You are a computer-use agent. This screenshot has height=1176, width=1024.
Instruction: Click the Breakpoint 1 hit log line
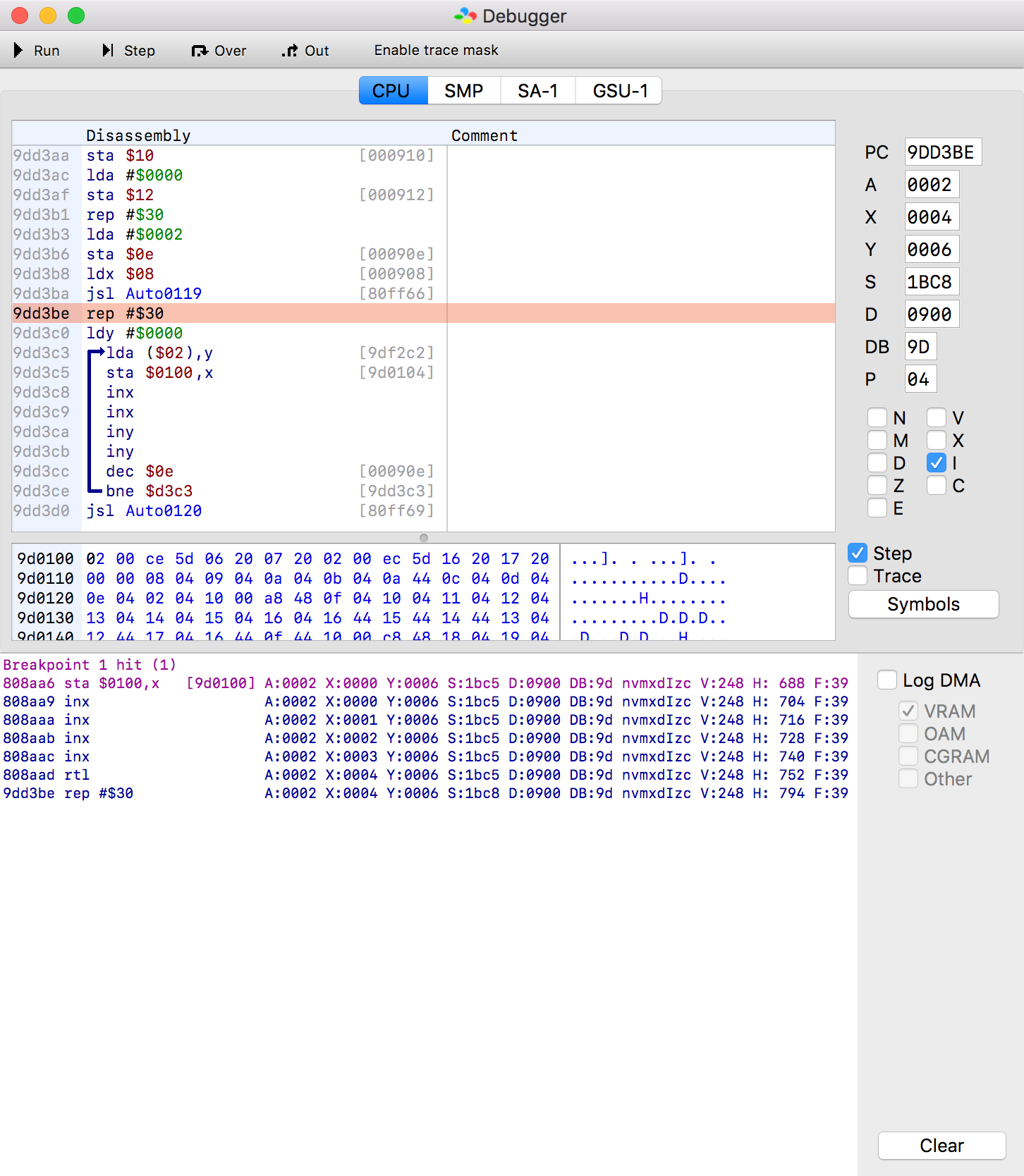click(x=90, y=665)
